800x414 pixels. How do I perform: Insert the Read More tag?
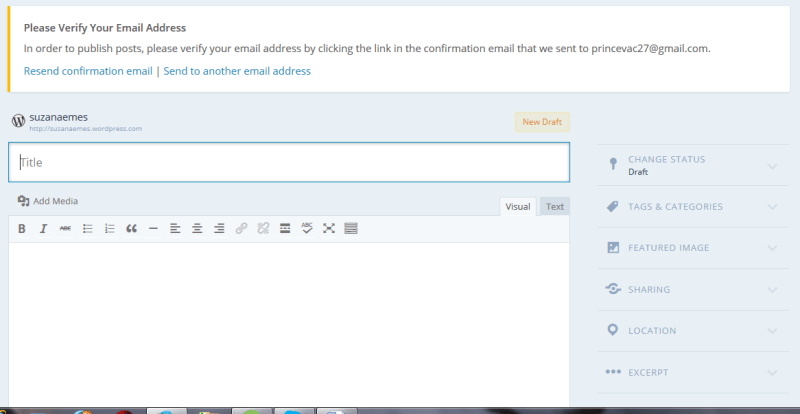pos(285,229)
